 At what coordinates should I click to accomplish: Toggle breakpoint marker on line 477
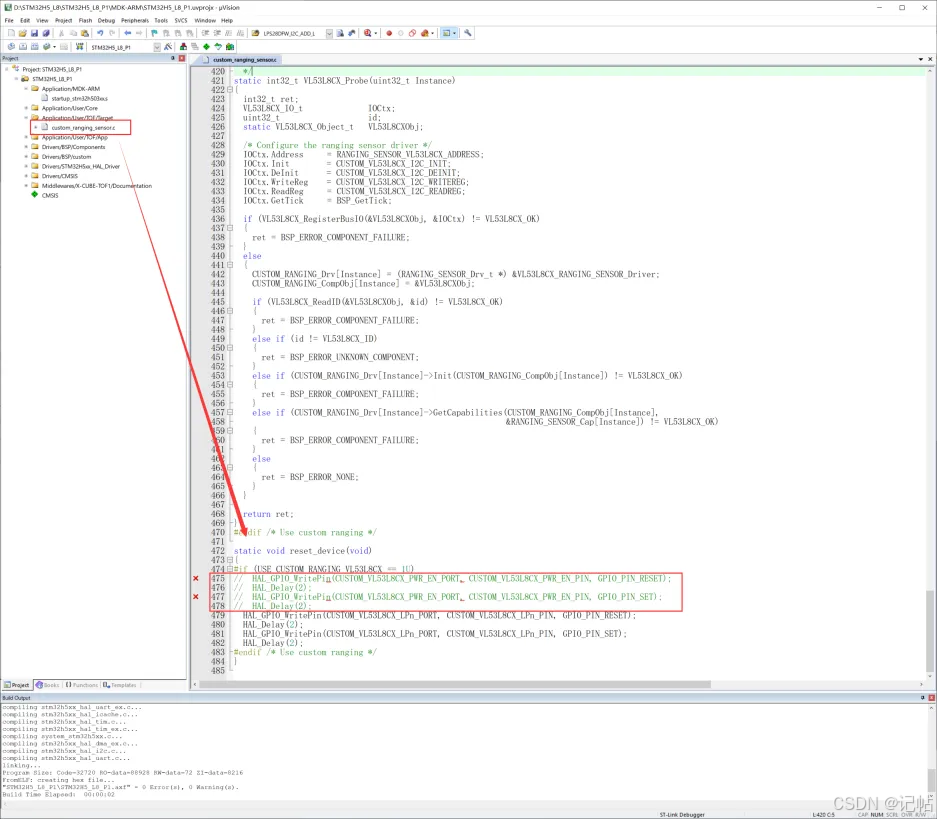196,597
